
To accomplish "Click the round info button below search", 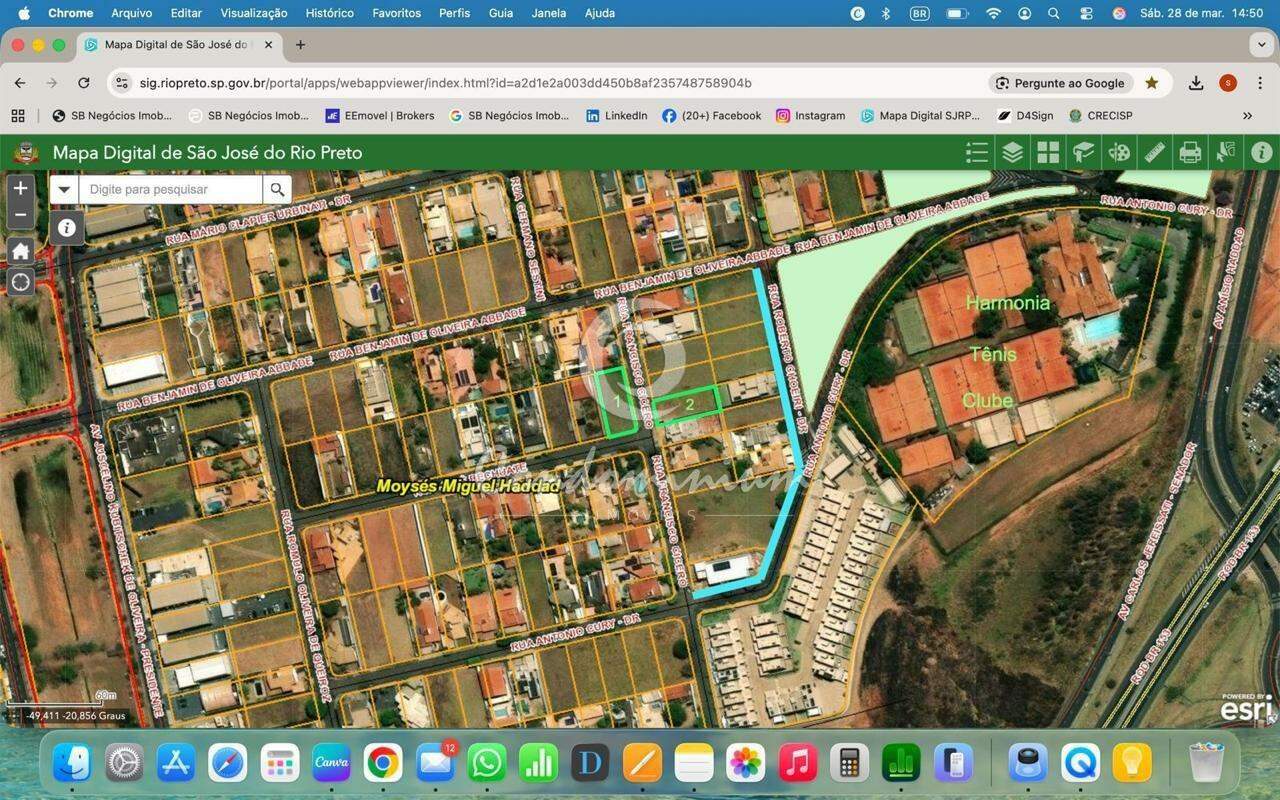I will 66,228.
